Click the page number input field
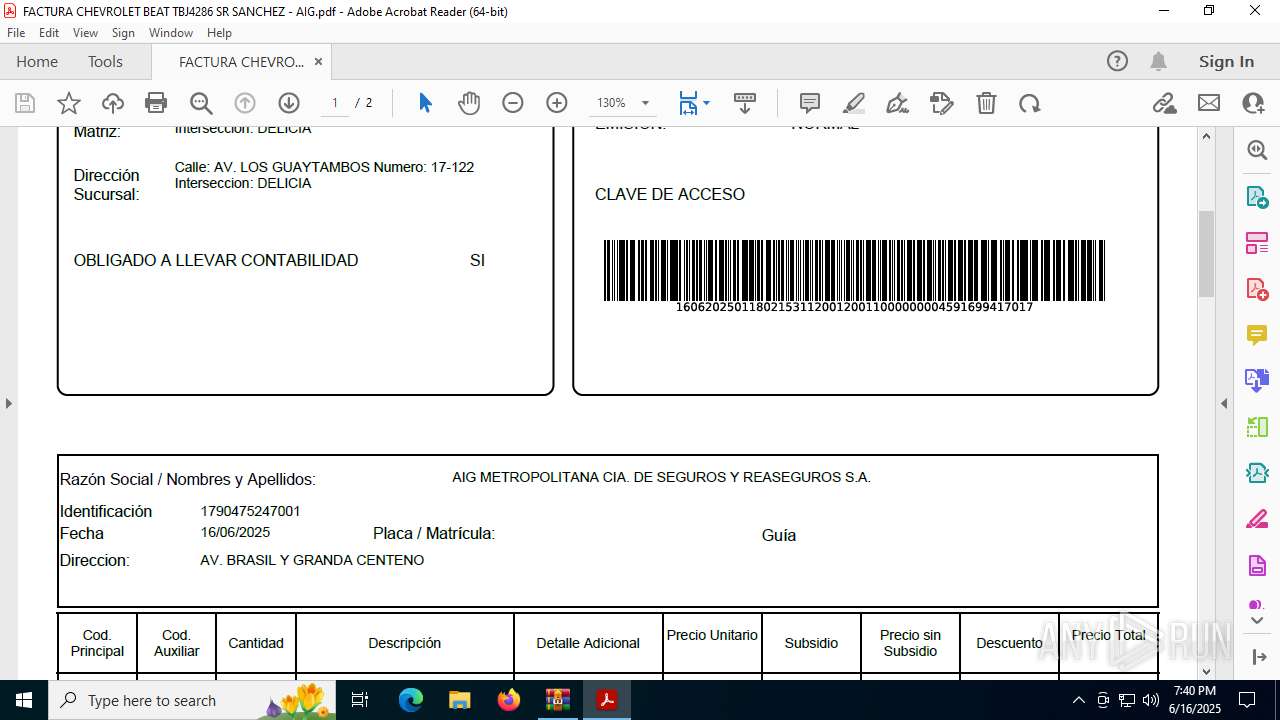 coord(335,103)
